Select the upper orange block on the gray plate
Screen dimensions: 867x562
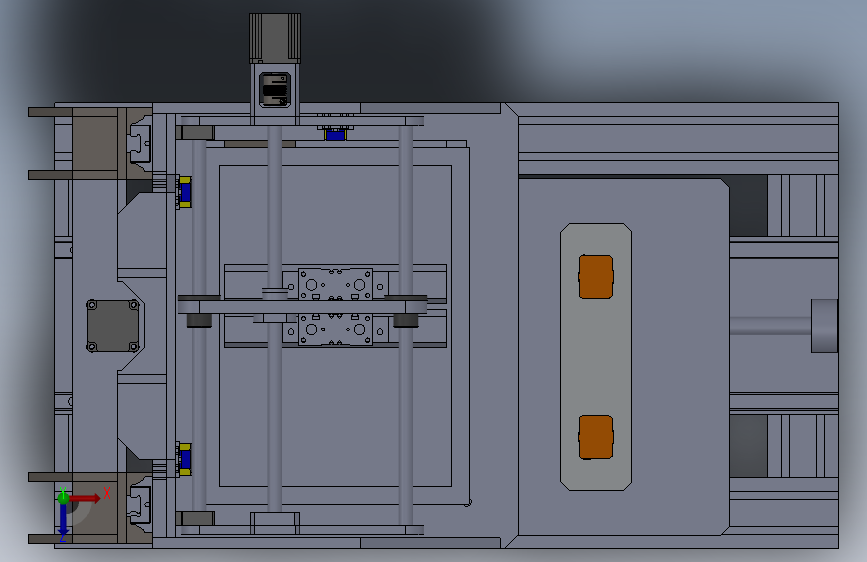(x=596, y=277)
